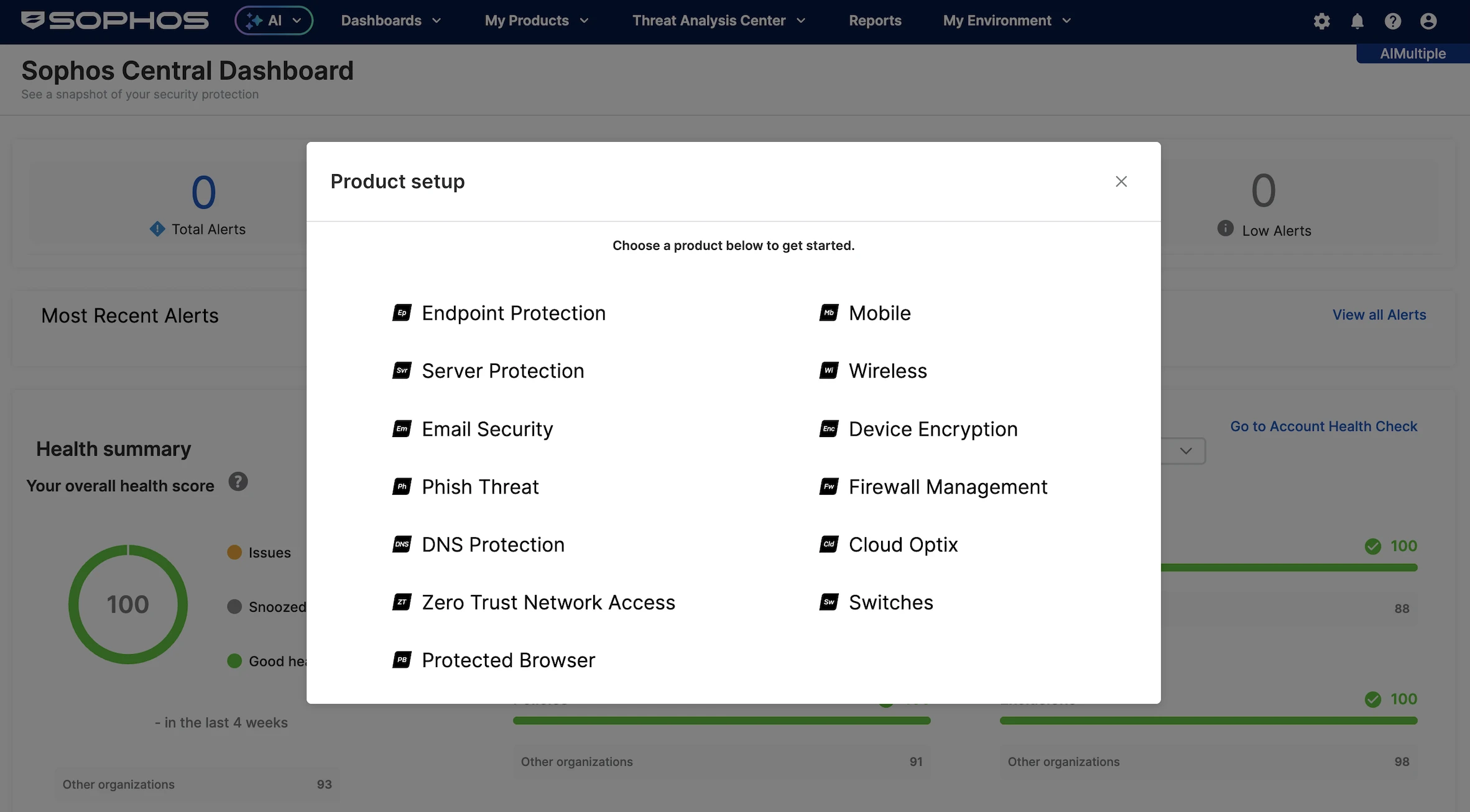Open help question mark icon in header
The height and width of the screenshot is (812, 1470).
click(1393, 21)
